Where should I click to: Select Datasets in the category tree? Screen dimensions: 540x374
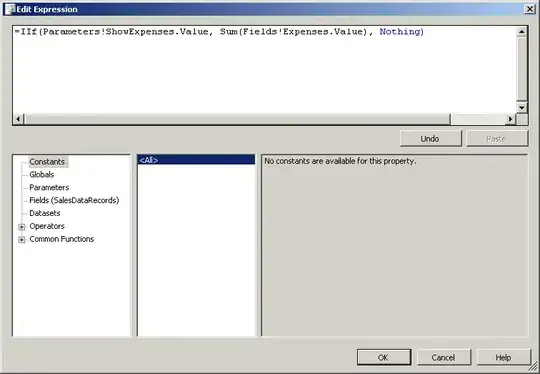[45, 213]
